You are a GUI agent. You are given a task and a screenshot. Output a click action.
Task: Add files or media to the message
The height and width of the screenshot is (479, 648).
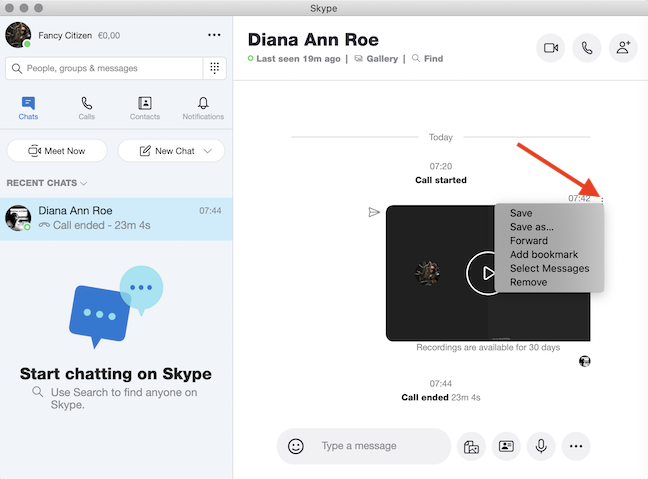[471, 446]
